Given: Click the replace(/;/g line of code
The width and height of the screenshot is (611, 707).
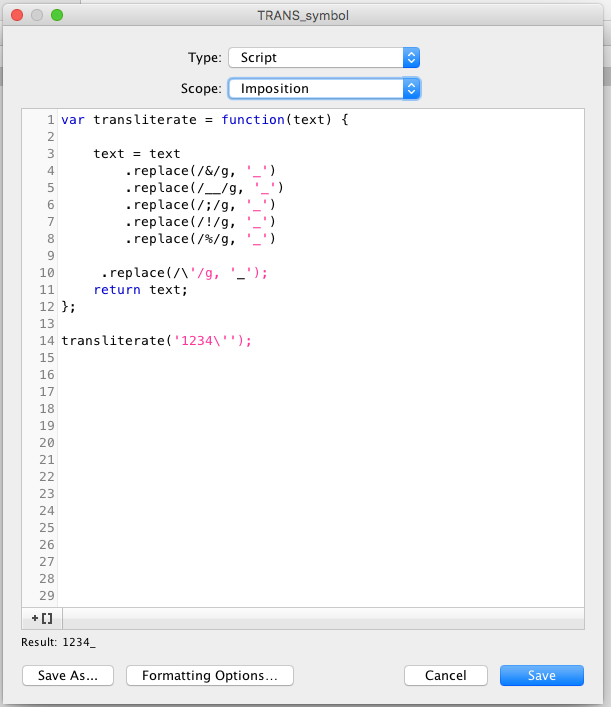Looking at the screenshot, I should (x=200, y=205).
